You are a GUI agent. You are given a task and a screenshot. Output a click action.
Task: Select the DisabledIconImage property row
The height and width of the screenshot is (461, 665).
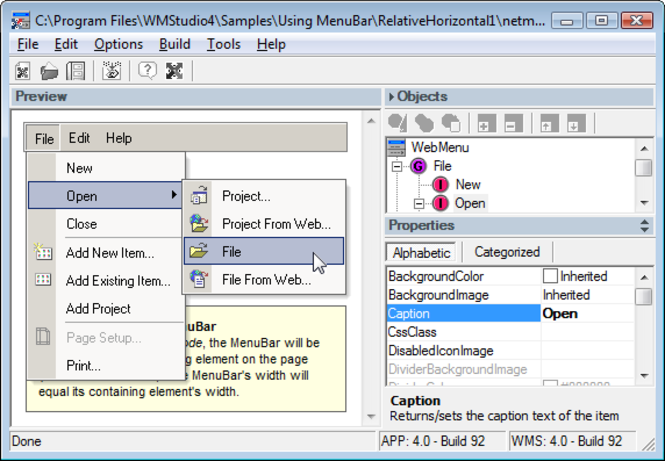511,351
